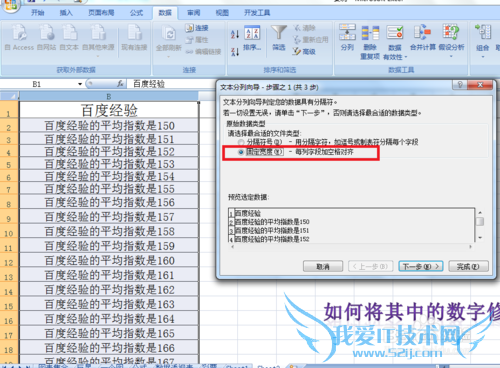Screen dimensions: 500x368
Task: Click preview pane scroll-down arrow
Action: (x=480, y=238)
